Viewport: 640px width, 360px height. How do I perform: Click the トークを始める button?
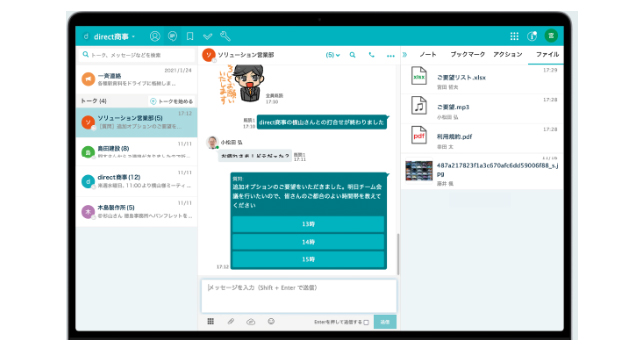171,101
